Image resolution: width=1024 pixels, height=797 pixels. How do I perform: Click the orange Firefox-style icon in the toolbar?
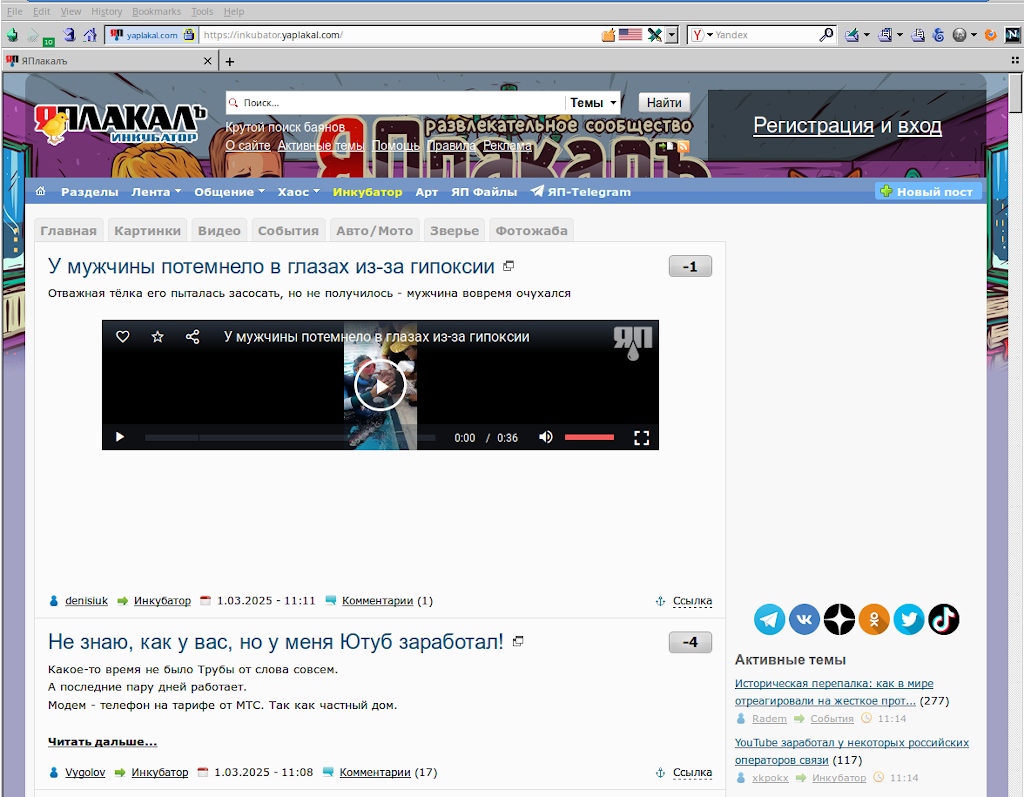tap(991, 35)
